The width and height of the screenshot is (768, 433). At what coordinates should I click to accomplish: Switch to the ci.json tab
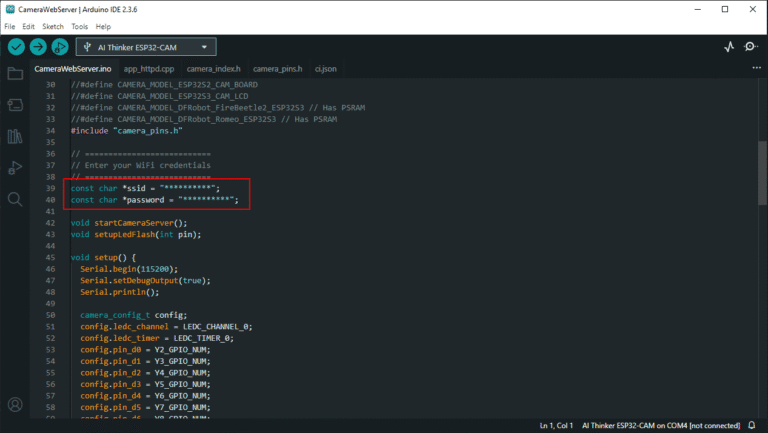[x=326, y=69]
